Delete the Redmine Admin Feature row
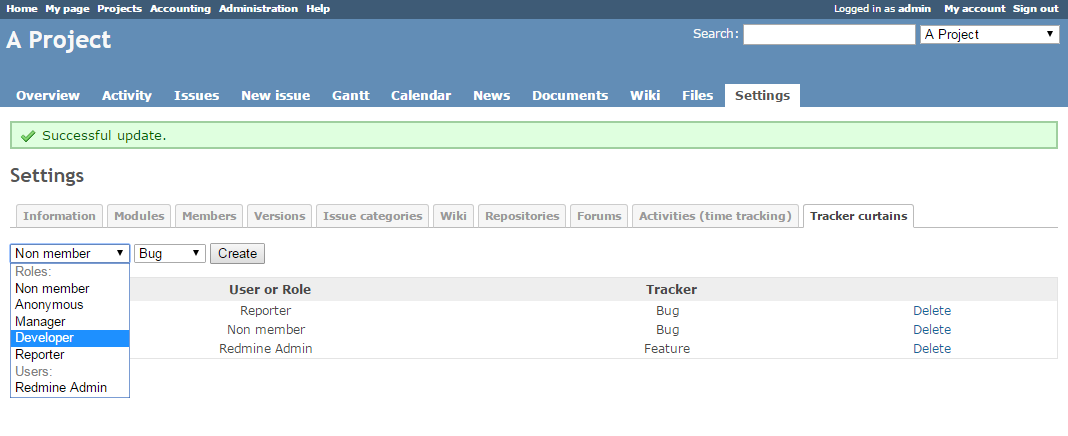 click(931, 349)
